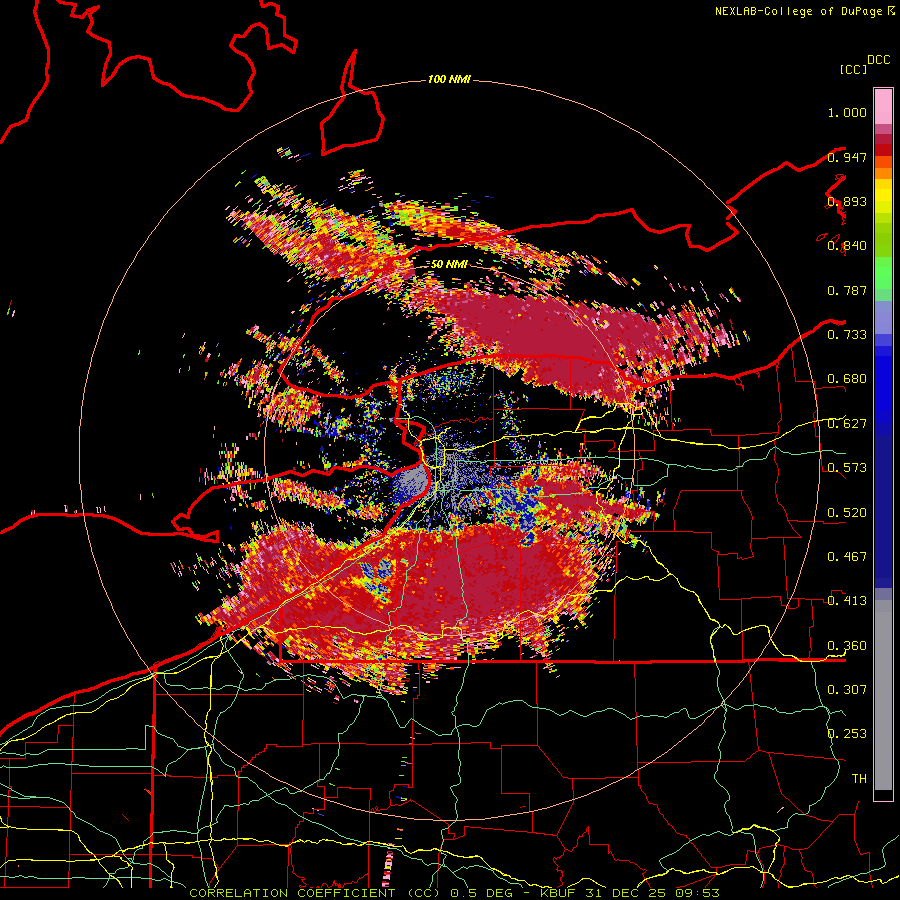Click the 0.840 scale value

[x=847, y=246]
